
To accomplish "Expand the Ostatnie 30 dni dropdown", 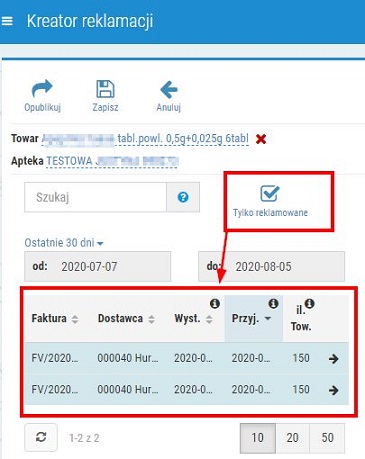I will coord(64,243).
